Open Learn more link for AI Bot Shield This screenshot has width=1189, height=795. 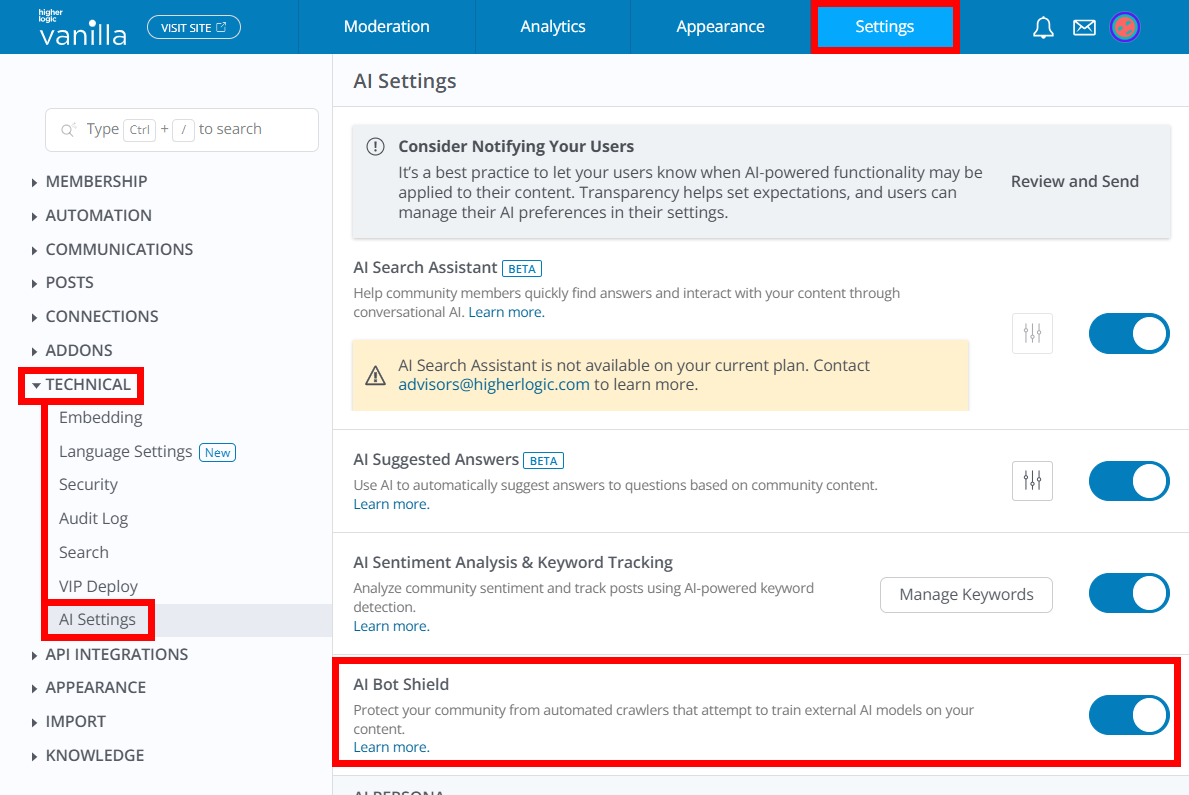point(391,747)
